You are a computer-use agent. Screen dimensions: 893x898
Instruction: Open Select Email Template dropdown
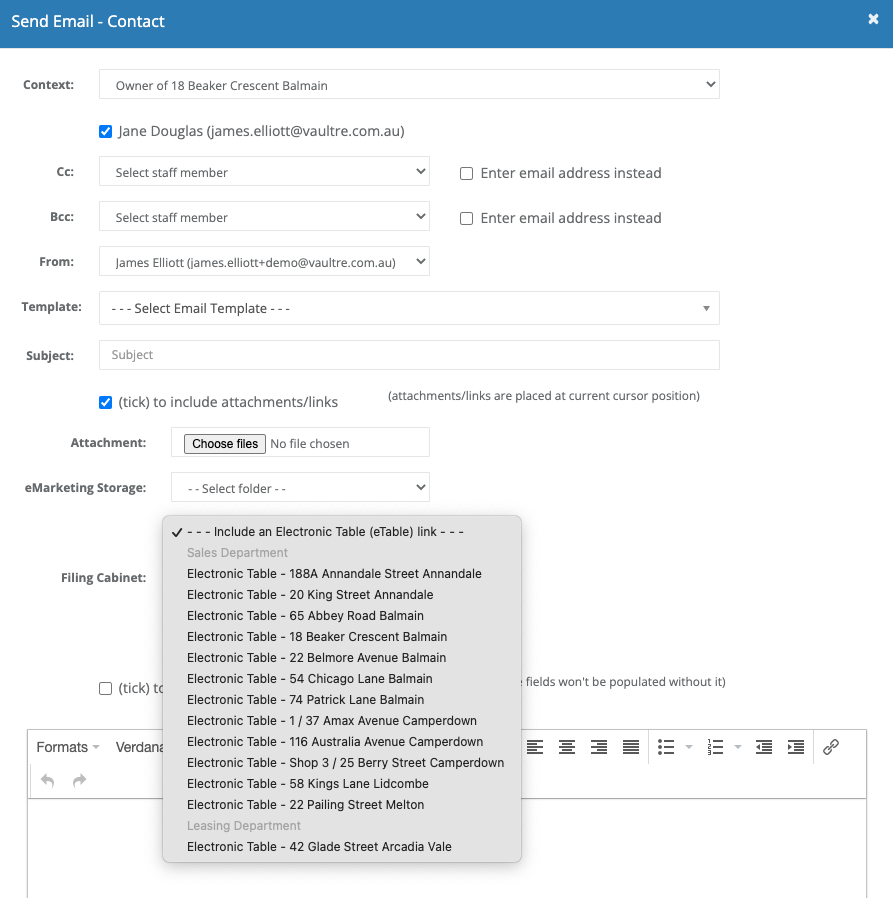409,308
